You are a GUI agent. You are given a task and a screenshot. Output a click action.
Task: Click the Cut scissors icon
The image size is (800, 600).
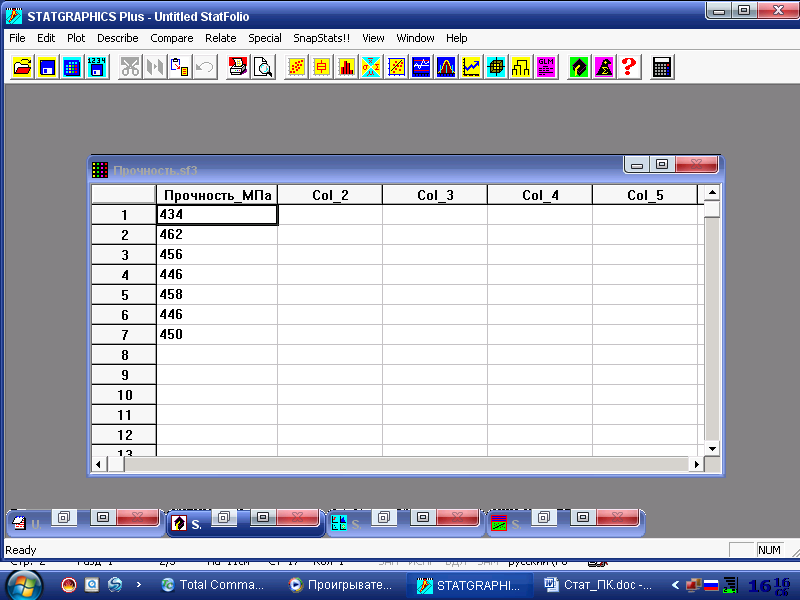tap(130, 67)
